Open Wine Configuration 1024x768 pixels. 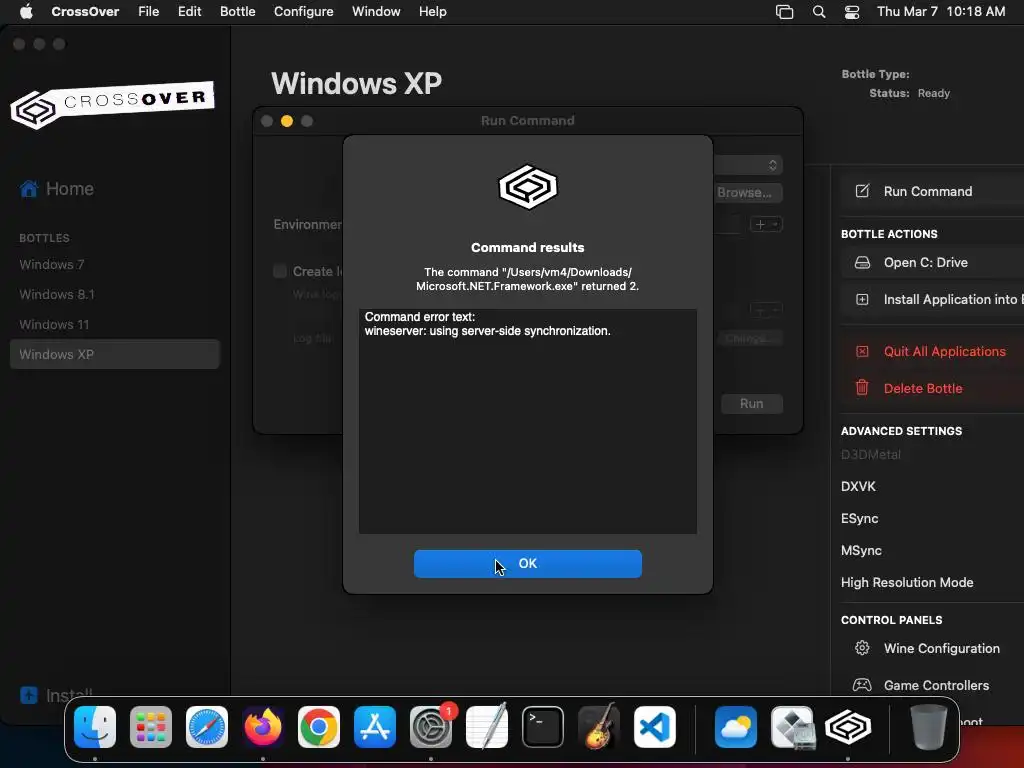(942, 648)
